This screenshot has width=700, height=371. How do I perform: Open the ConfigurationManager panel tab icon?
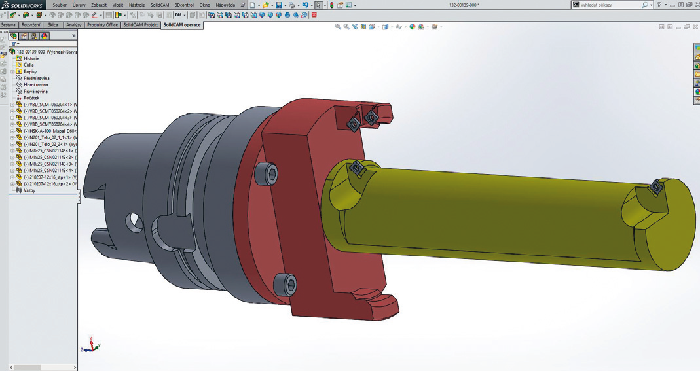coord(34,36)
